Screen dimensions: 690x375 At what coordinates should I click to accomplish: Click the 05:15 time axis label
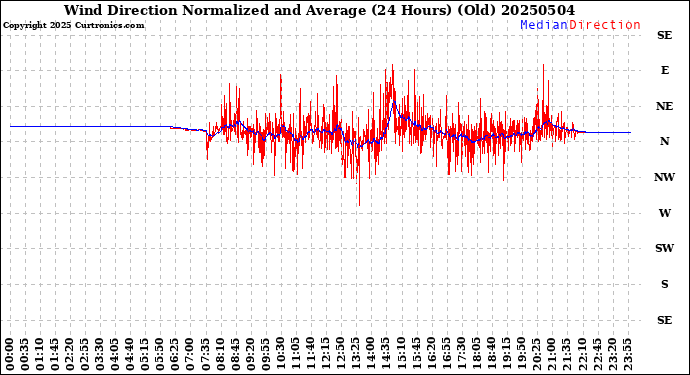(x=145, y=354)
